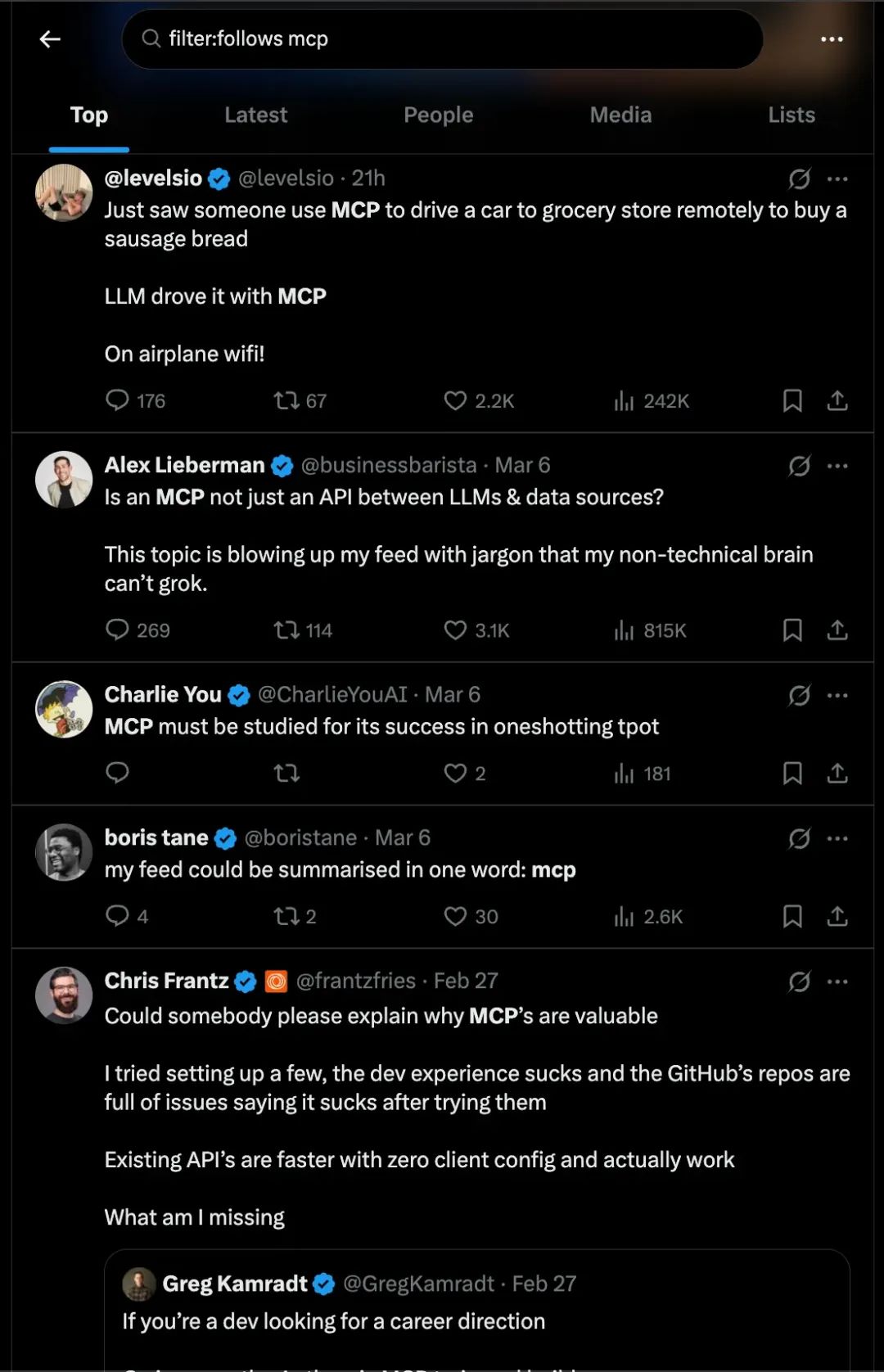The image size is (884, 1372).
Task: Like the levelsio tweet about sausage bread
Action: tap(455, 400)
